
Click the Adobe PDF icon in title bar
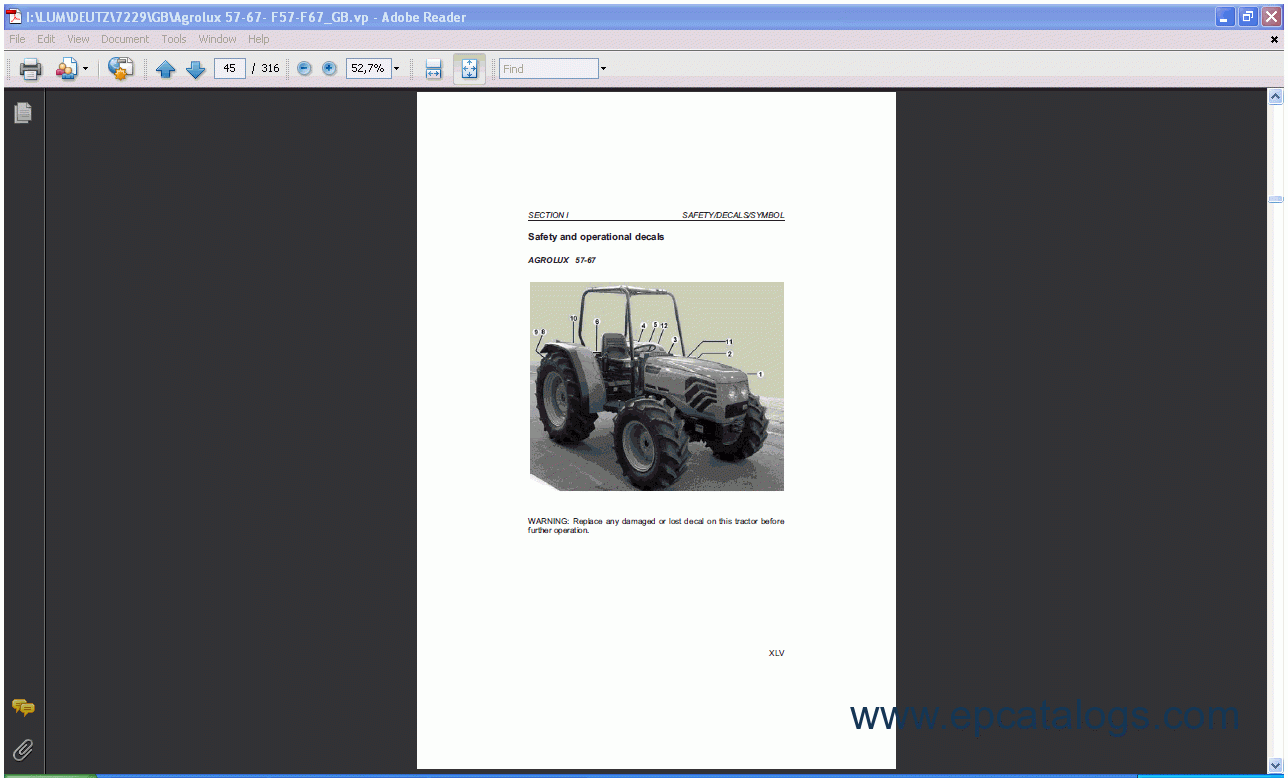tap(14, 16)
